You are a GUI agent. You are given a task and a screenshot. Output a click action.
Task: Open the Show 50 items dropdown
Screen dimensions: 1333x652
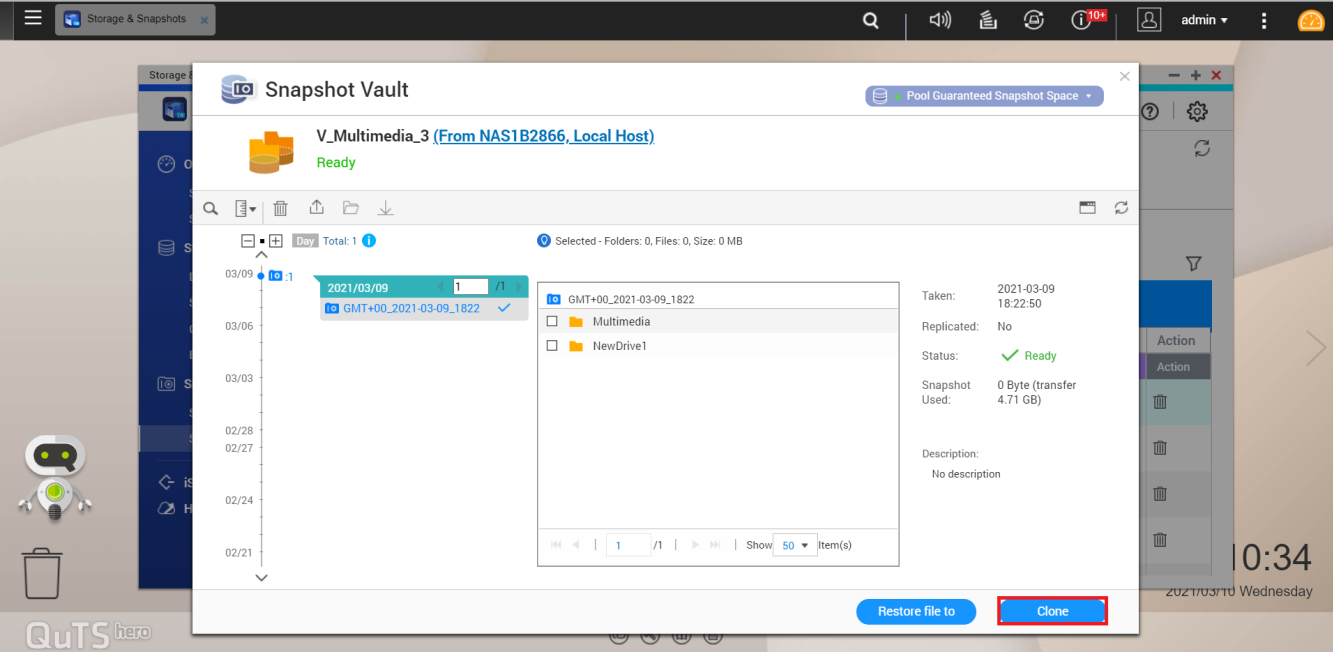[795, 545]
